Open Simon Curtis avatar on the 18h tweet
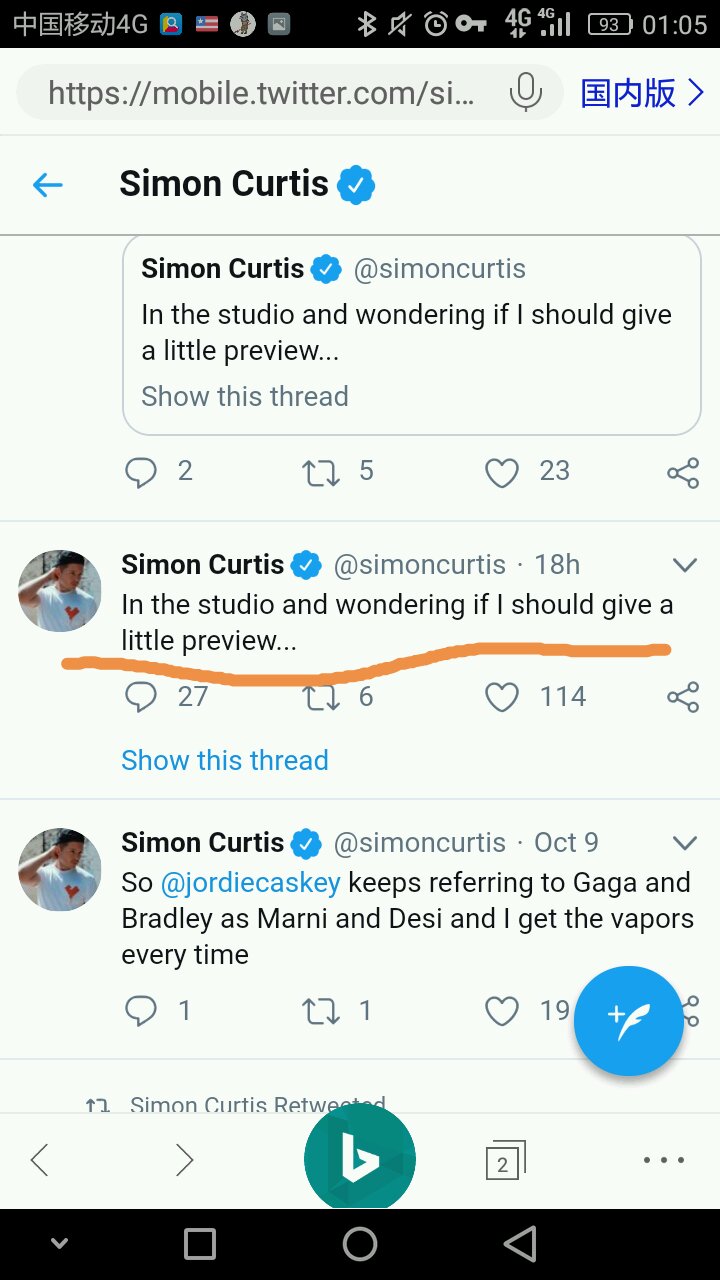This screenshot has height=1280, width=720. coord(60,591)
